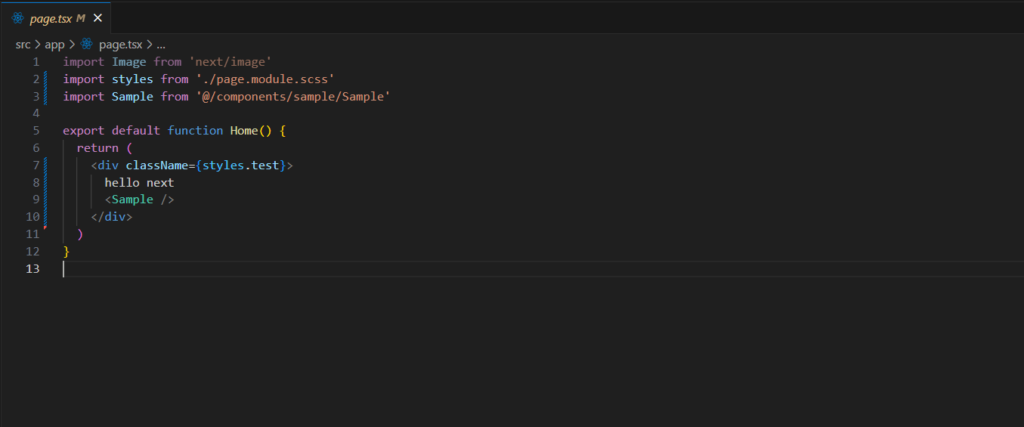This screenshot has height=427, width=1024.
Task: Click the Image identifier on line 1
Action: pyautogui.click(x=129, y=62)
